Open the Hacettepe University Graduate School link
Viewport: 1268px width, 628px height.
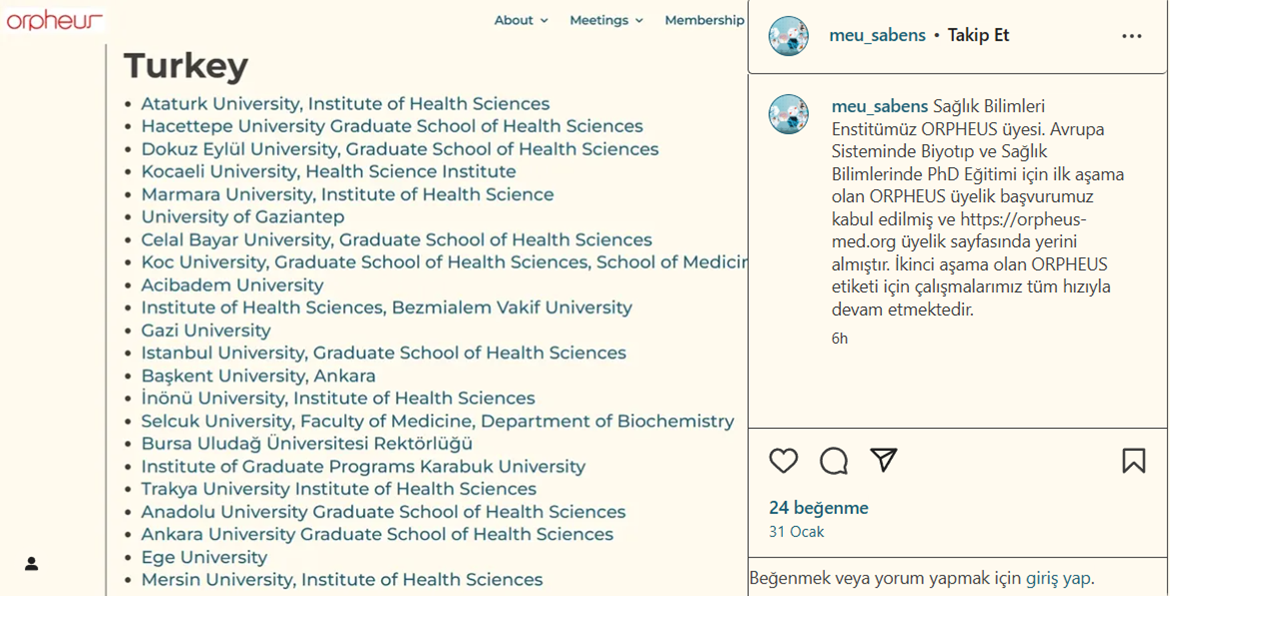tap(392, 126)
